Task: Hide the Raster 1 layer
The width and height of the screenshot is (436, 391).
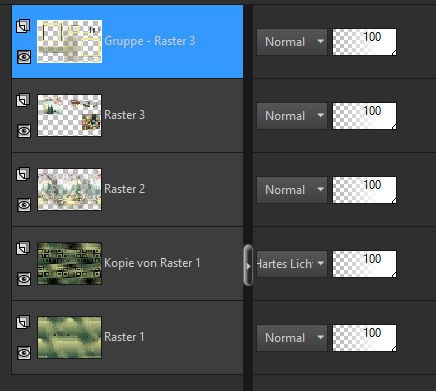Action: pos(24,353)
